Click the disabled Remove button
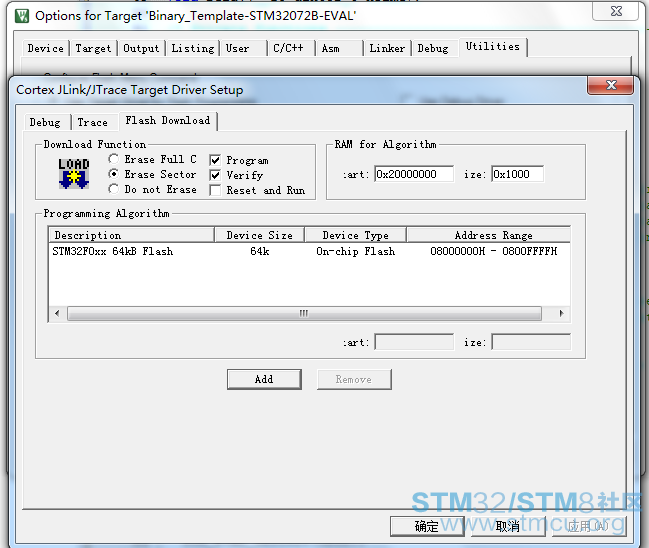649x548 pixels. 354,379
